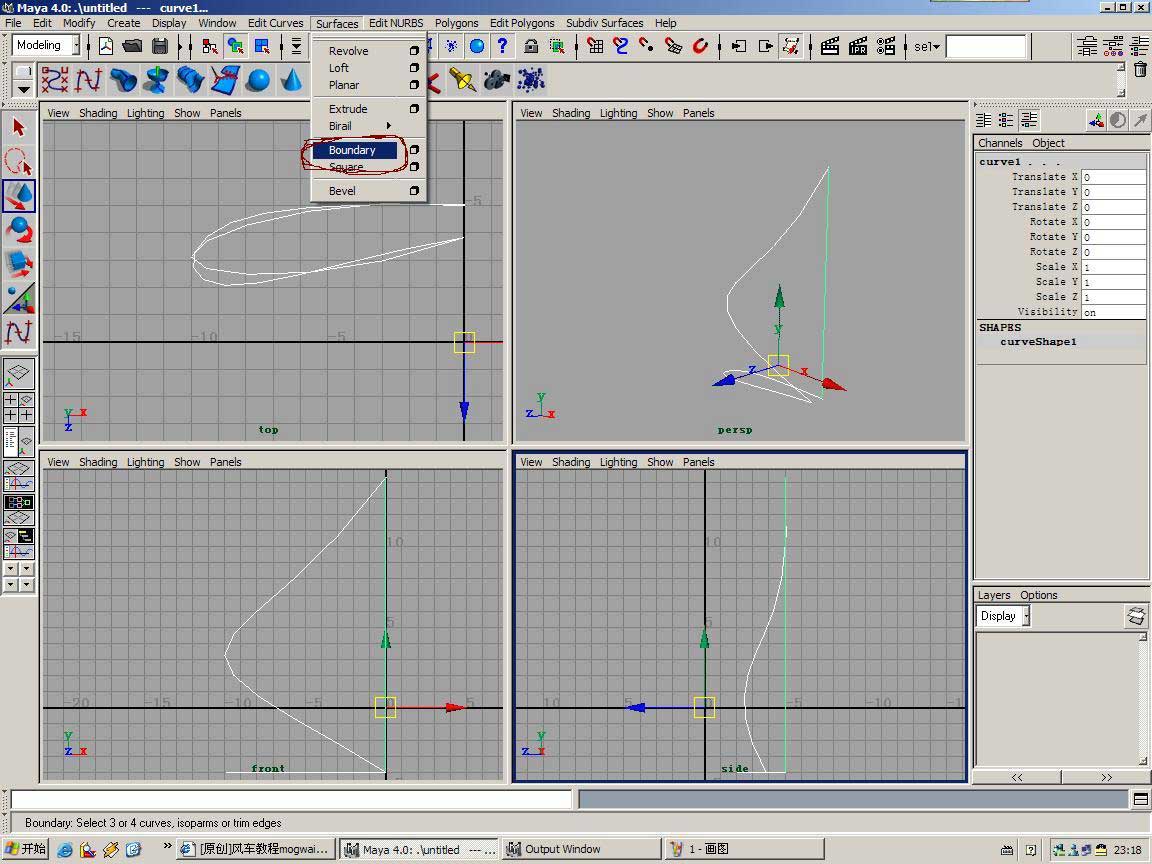Click the NURBS cone shelf icon
Image resolution: width=1152 pixels, height=864 pixels.
coord(292,80)
